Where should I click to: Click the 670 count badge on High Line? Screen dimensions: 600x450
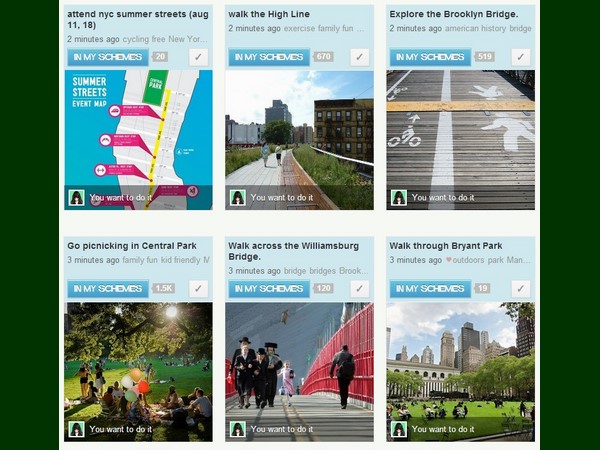323,57
